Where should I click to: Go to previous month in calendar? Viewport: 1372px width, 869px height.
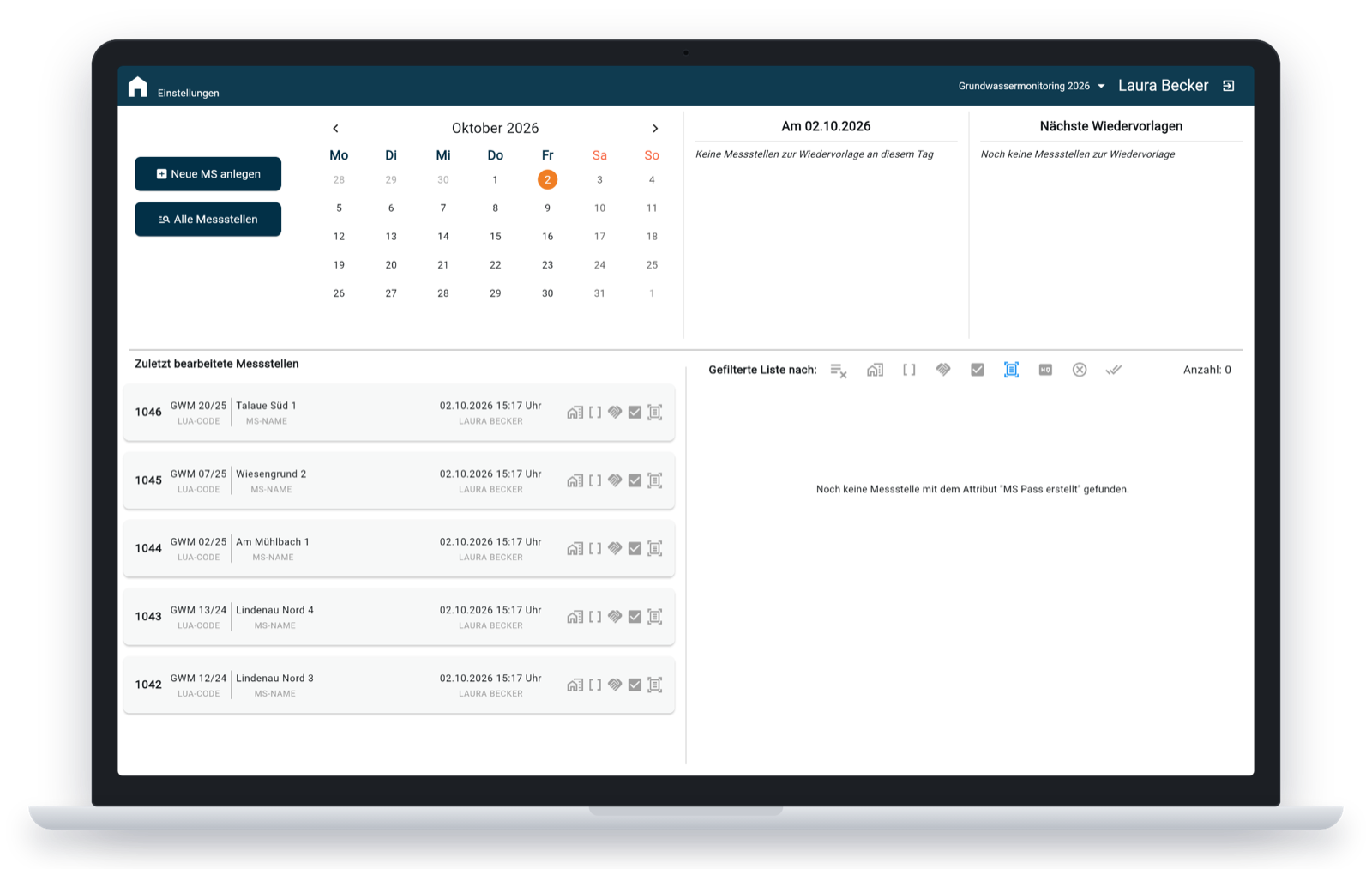[335, 128]
